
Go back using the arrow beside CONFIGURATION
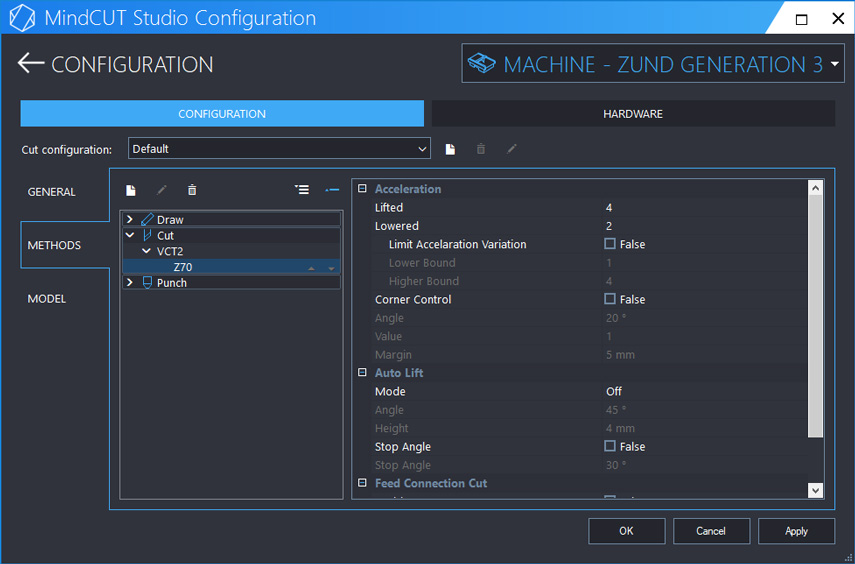pyautogui.click(x=31, y=63)
